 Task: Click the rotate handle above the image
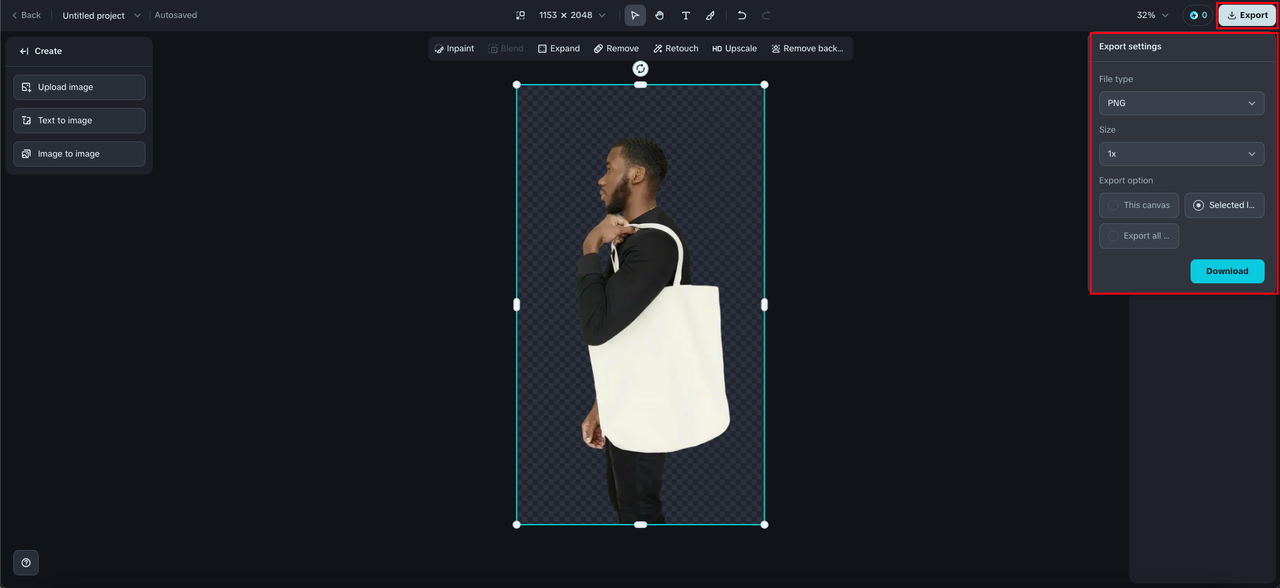click(640, 68)
